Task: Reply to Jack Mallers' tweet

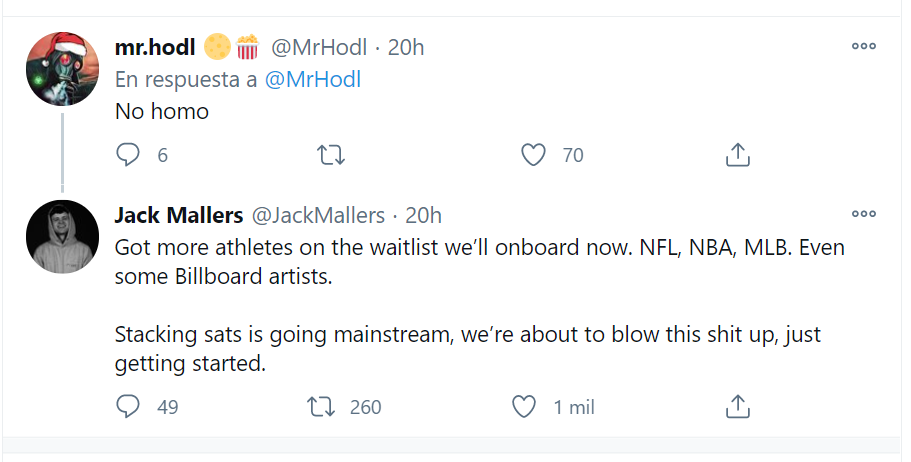Action: pos(128,407)
